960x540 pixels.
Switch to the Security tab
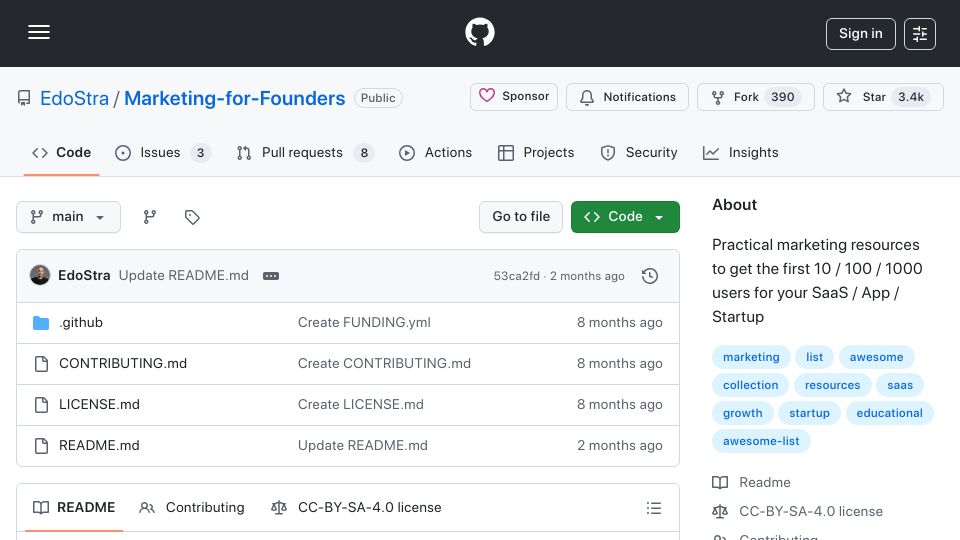click(x=639, y=152)
